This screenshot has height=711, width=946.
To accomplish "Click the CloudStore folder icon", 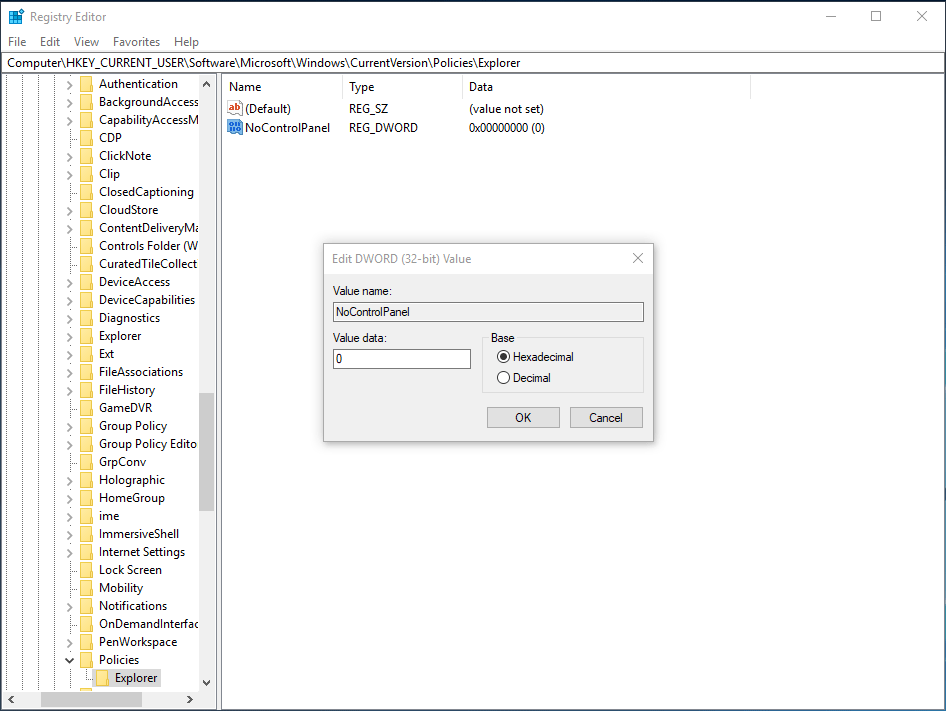I will point(87,210).
